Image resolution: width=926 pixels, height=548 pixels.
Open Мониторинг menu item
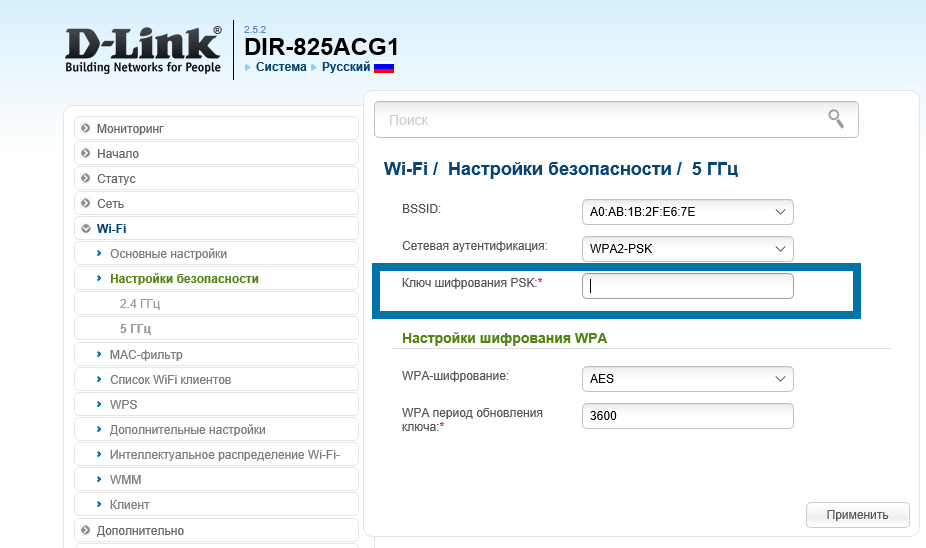point(216,128)
